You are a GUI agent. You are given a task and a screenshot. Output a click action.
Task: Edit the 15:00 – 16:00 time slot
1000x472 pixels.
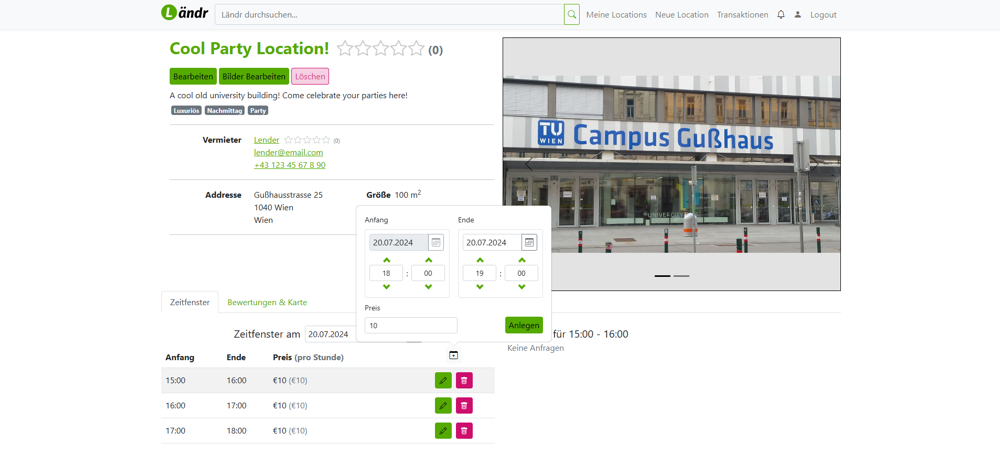pos(443,380)
